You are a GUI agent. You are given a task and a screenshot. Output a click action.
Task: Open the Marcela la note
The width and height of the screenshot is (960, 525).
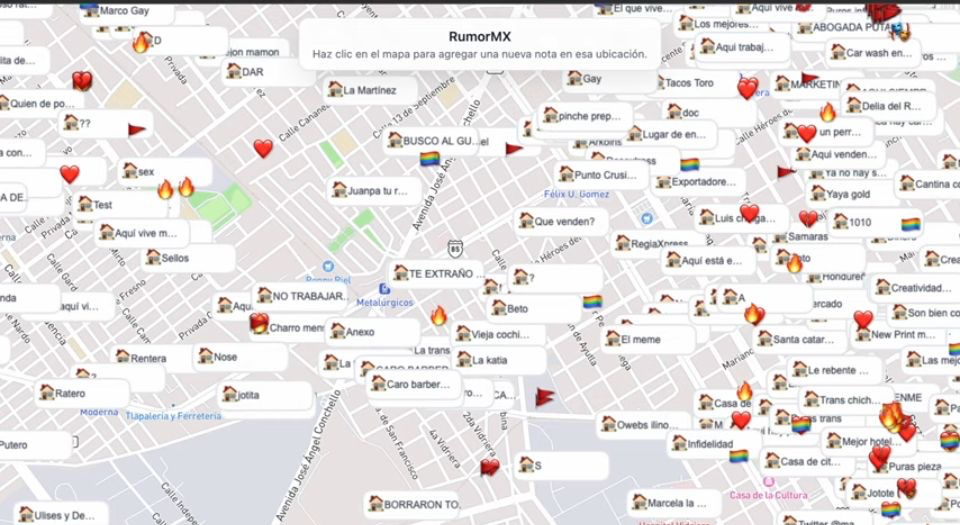(673, 503)
